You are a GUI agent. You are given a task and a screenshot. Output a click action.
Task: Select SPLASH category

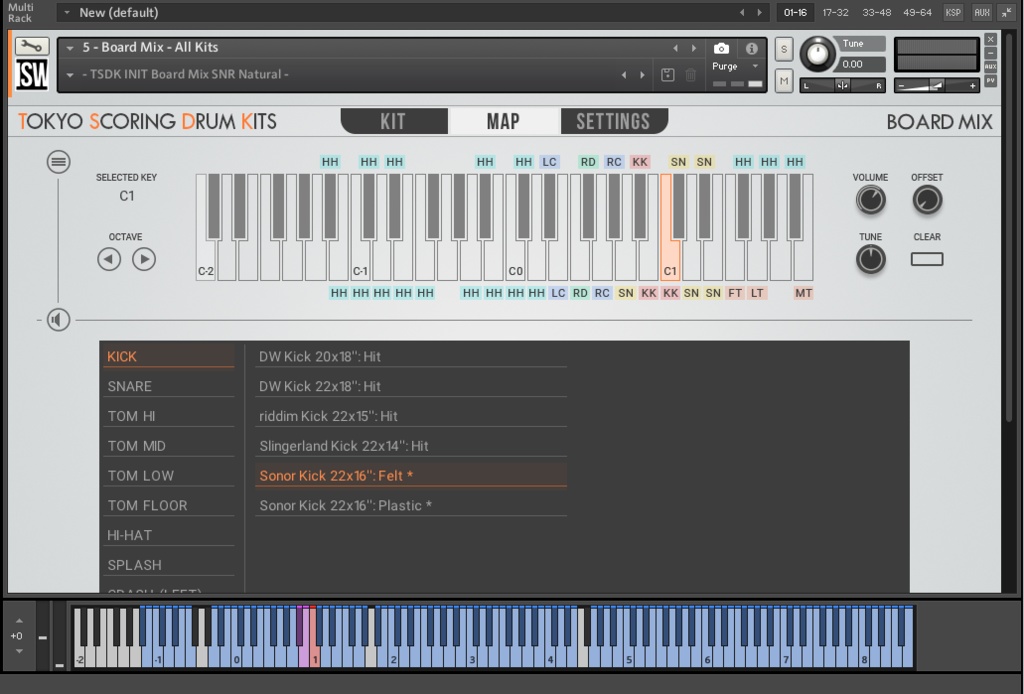(168, 565)
